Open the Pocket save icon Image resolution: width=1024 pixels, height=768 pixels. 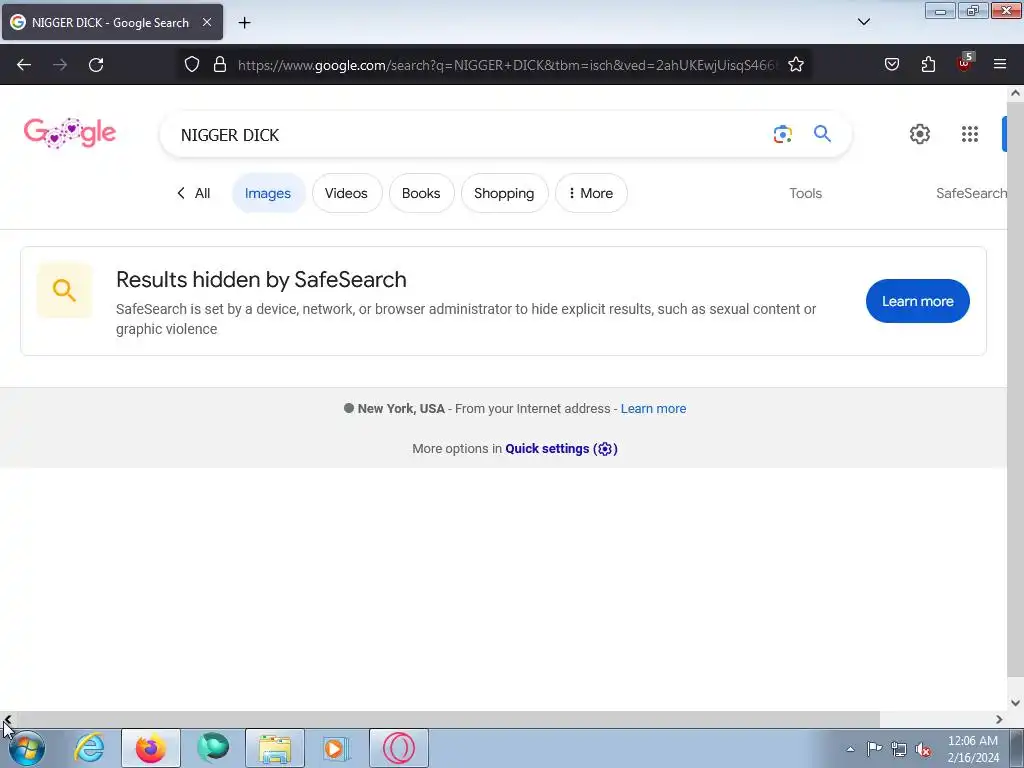click(892, 65)
